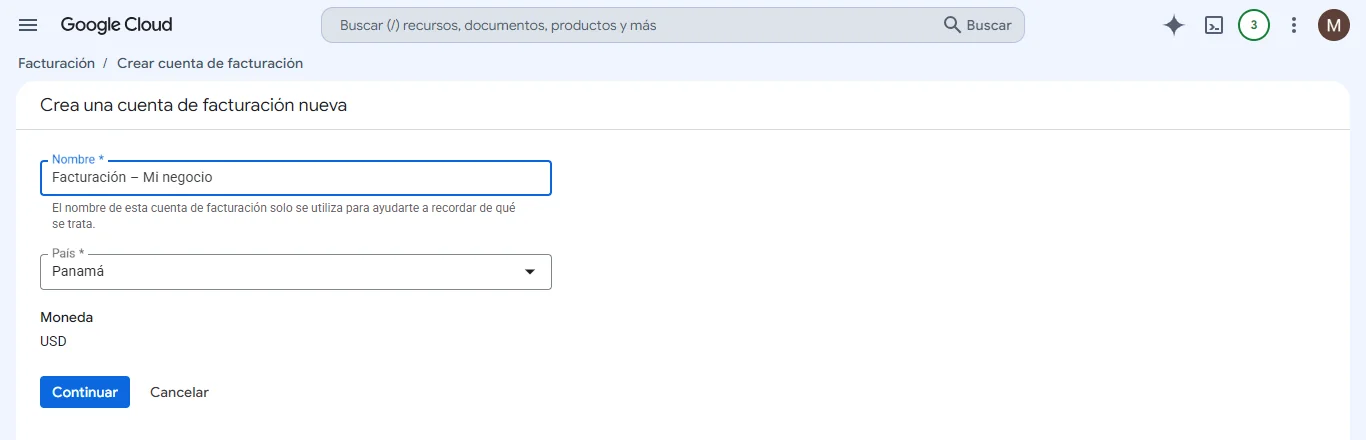Click the magnifier Buscar search button
Screen dimensions: 1366x440
[x=978, y=25]
